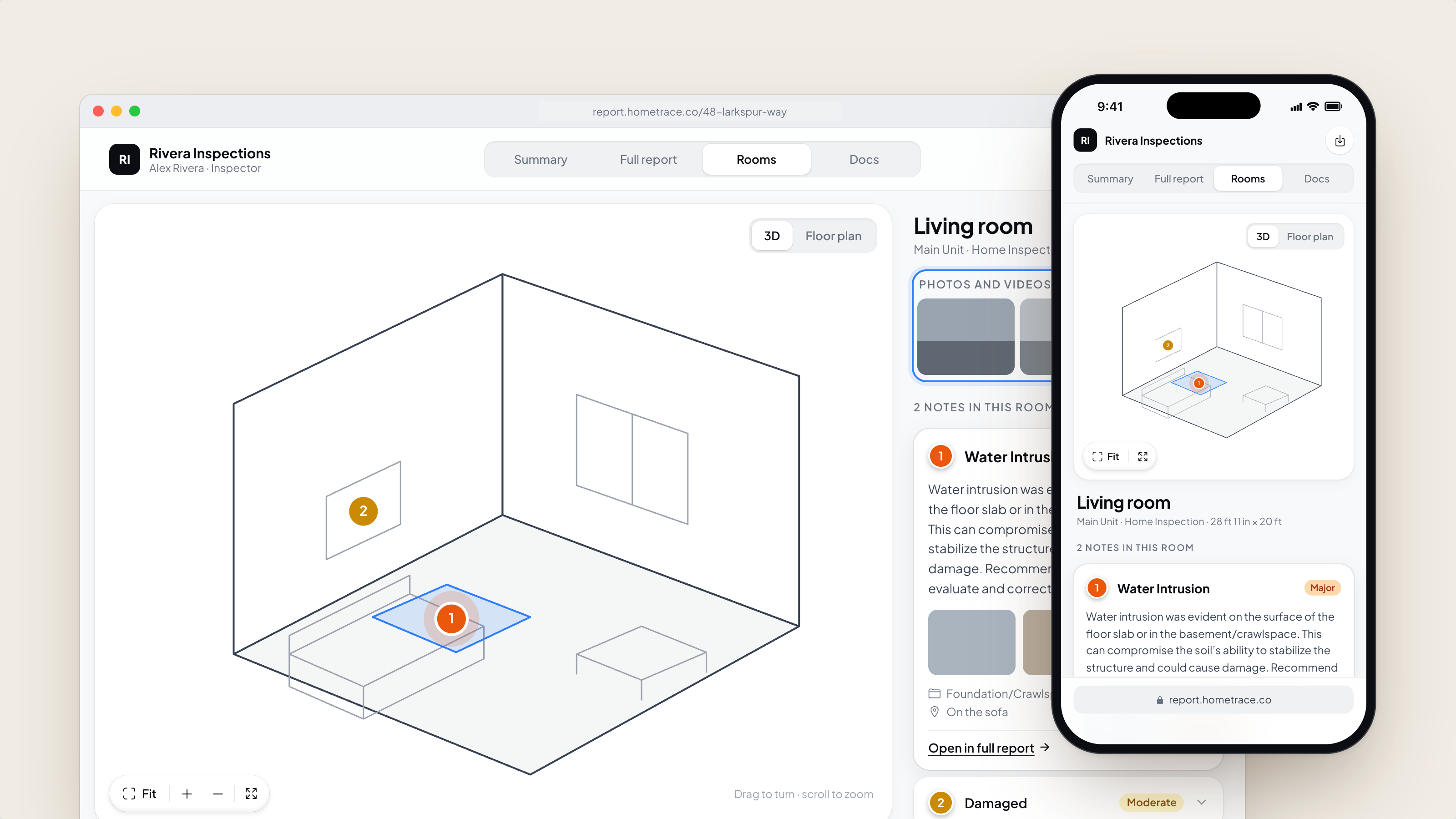Click the arrow next to Open in full report
This screenshot has height=819, width=1456.
1045,747
